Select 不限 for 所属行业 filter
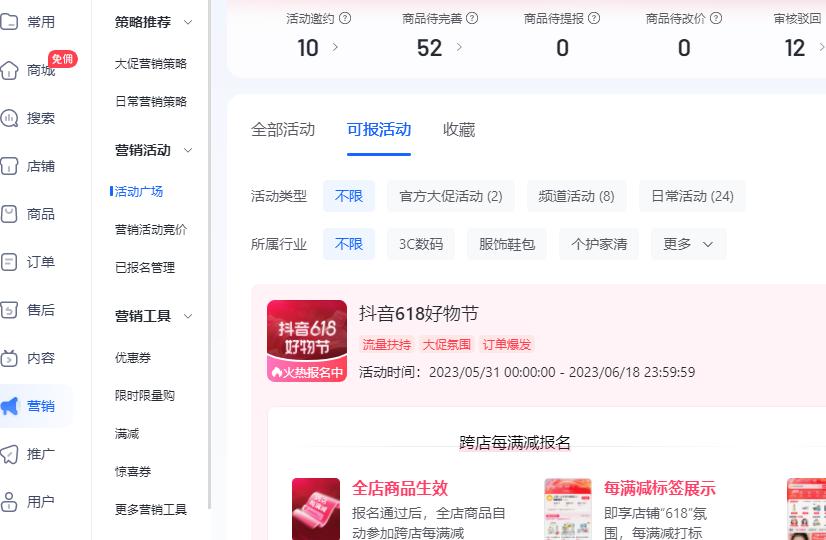Screen dimensions: 826x540 (x=349, y=244)
